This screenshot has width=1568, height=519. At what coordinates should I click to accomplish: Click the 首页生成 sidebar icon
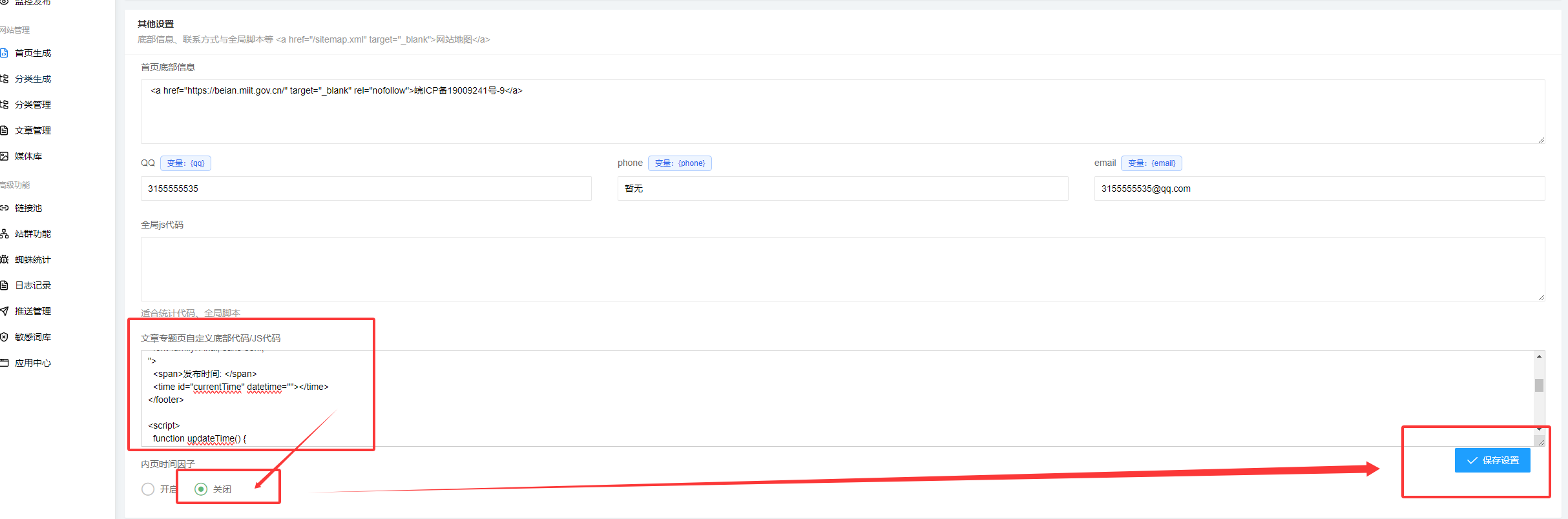click(4, 53)
